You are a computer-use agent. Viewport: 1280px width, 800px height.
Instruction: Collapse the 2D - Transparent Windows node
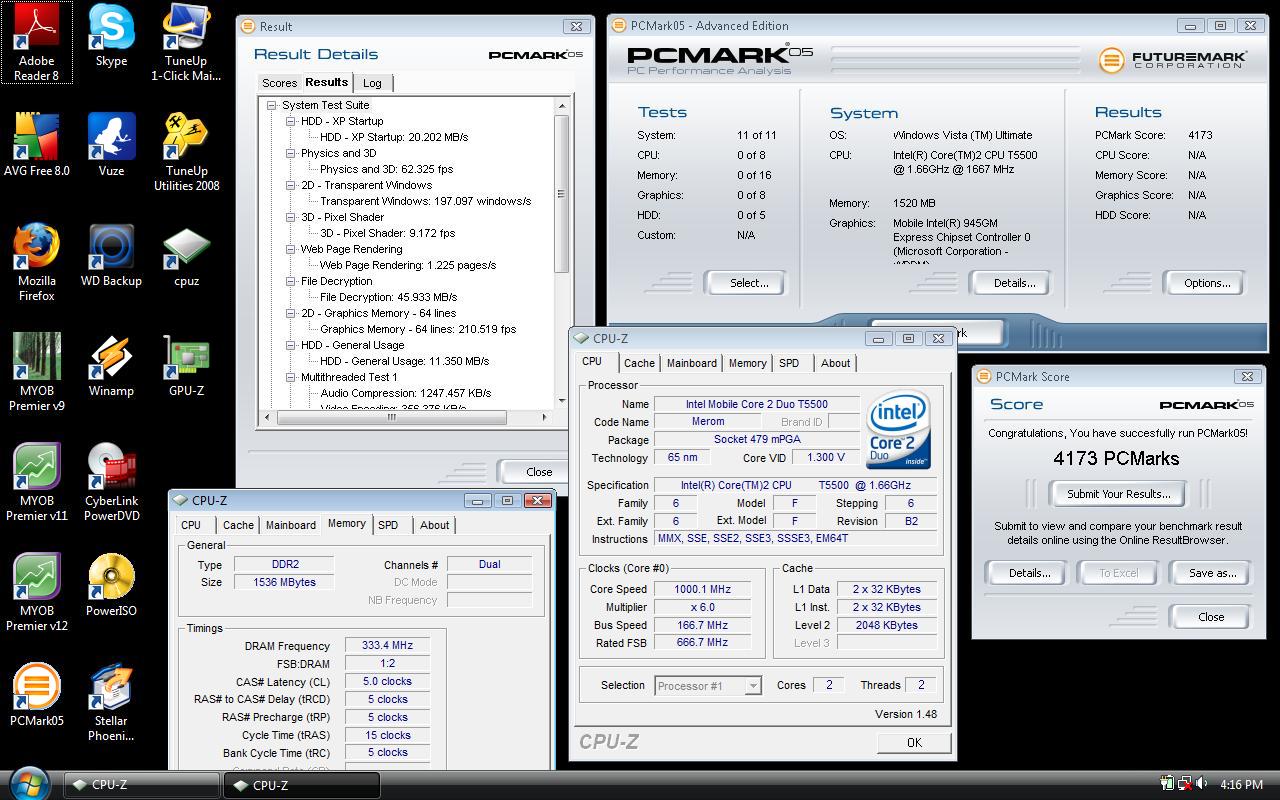[290, 185]
